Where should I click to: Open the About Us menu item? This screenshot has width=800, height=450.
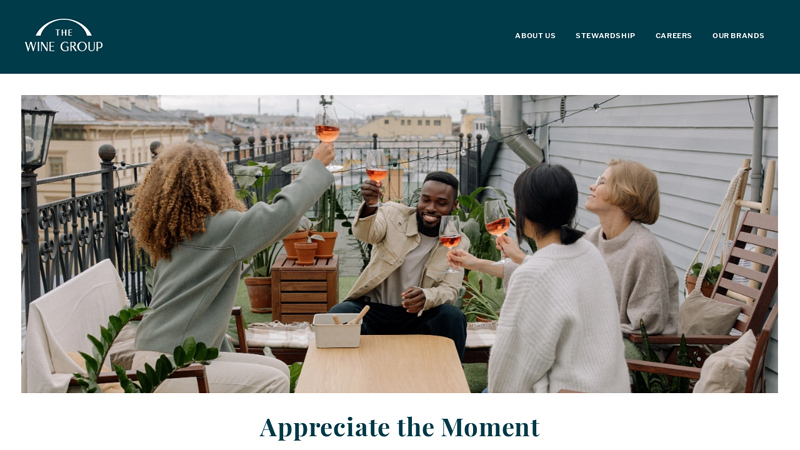point(535,36)
